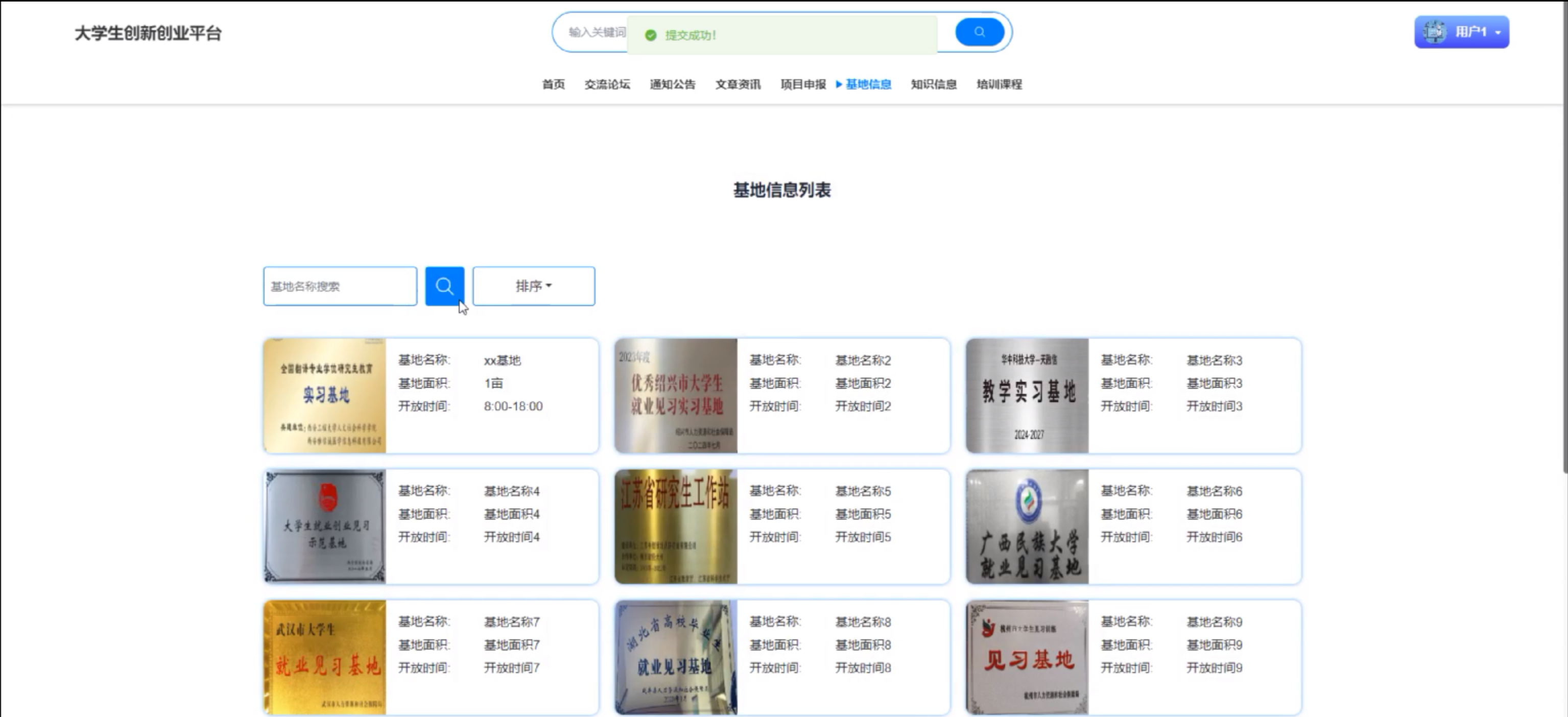Image resolution: width=1568 pixels, height=717 pixels.
Task: Open 文章资讯 in the navigation bar
Action: click(x=738, y=84)
